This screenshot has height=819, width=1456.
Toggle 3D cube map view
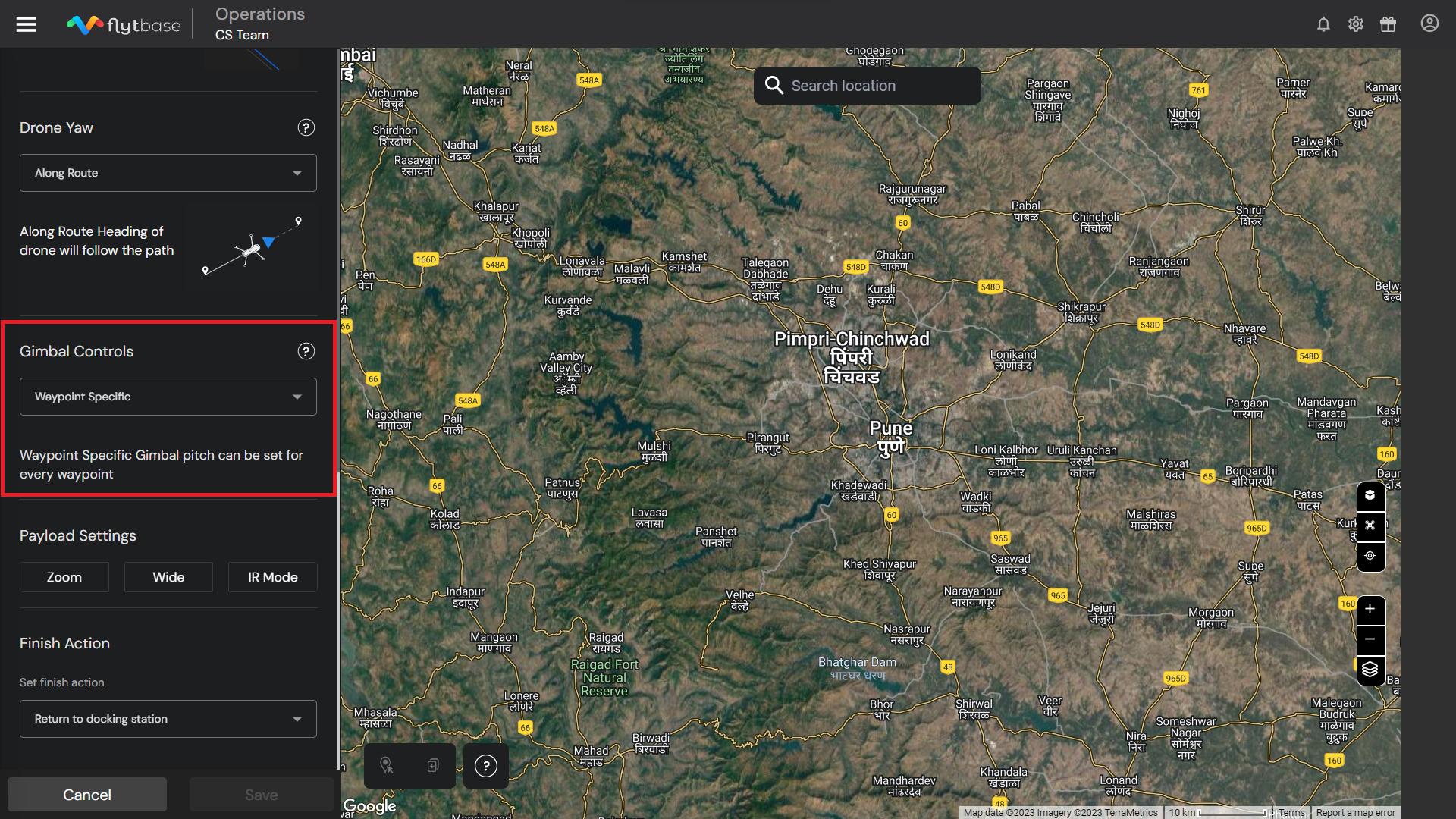(x=1370, y=496)
